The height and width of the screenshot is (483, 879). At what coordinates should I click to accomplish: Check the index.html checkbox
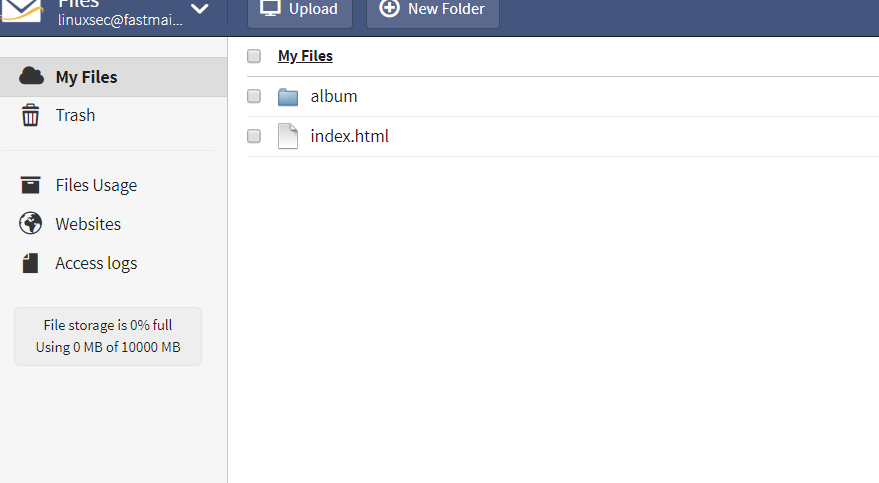(x=254, y=136)
